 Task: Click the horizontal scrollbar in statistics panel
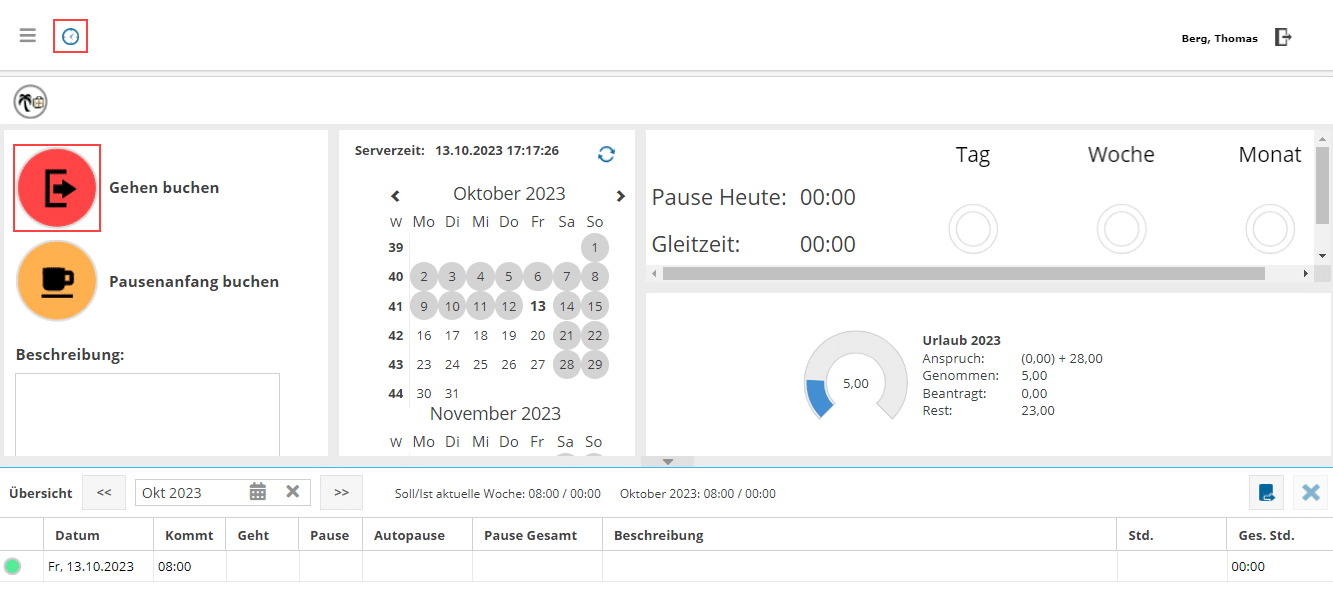click(x=962, y=273)
